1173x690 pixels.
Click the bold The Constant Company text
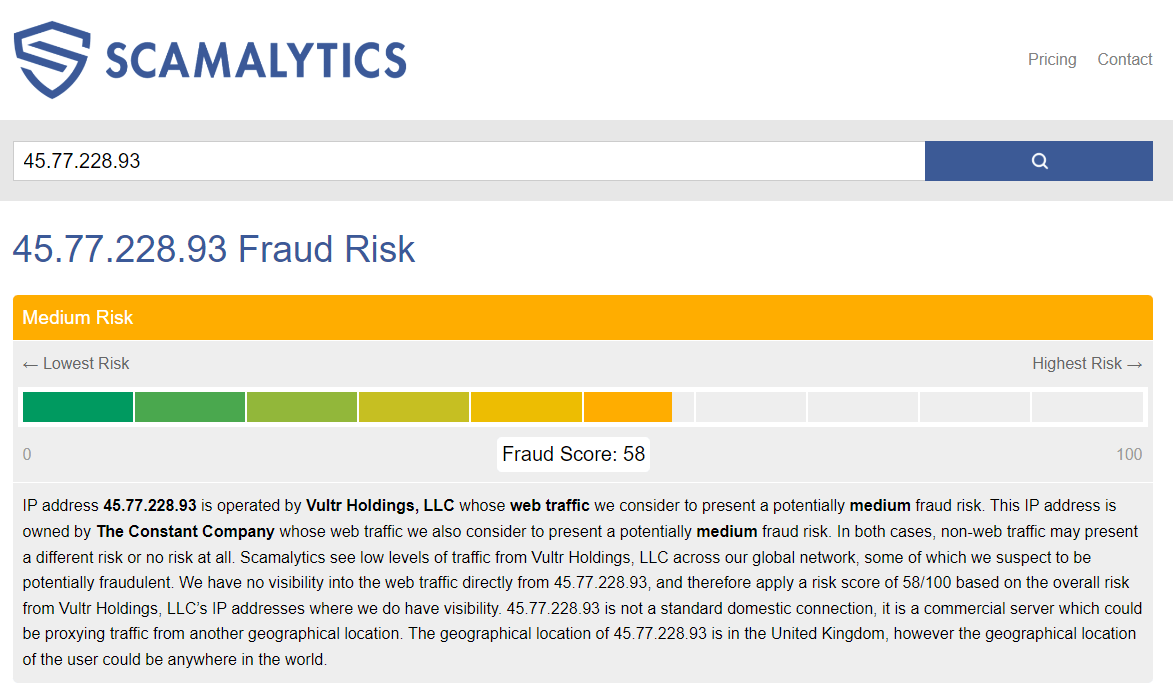tap(186, 531)
